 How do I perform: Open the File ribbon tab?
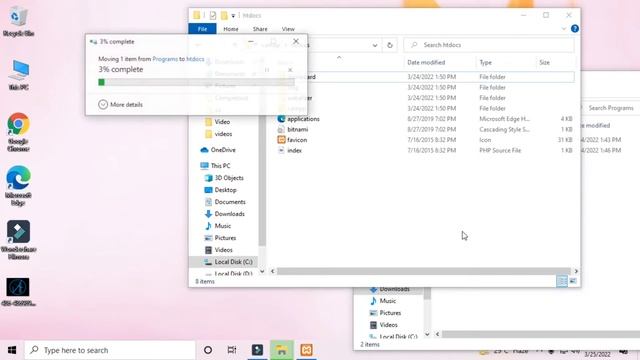pos(202,29)
